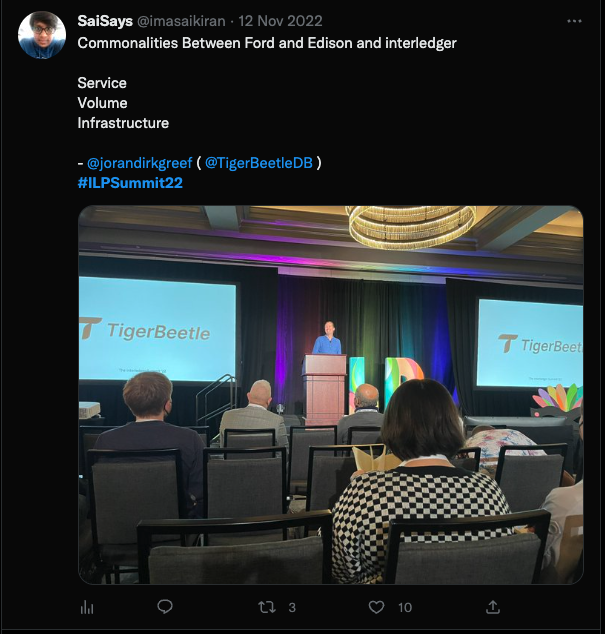
Task: Like the tweet with the heart icon
Action: pos(376,607)
